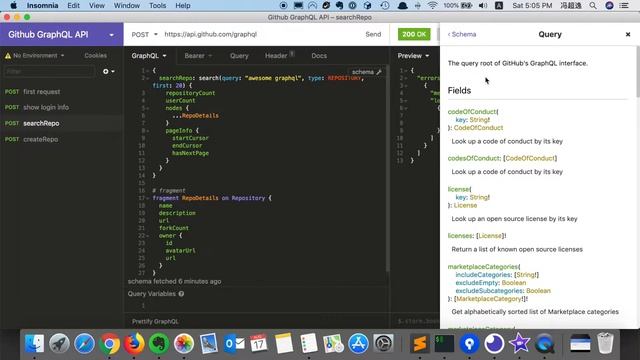Open System Preferences from the dock
This screenshot has width=640, height=360.
click(383, 343)
